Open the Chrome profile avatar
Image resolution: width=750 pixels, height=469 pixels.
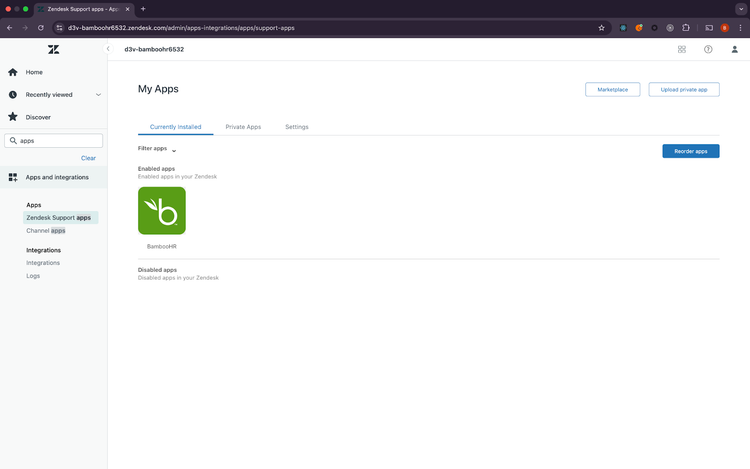[x=725, y=28]
